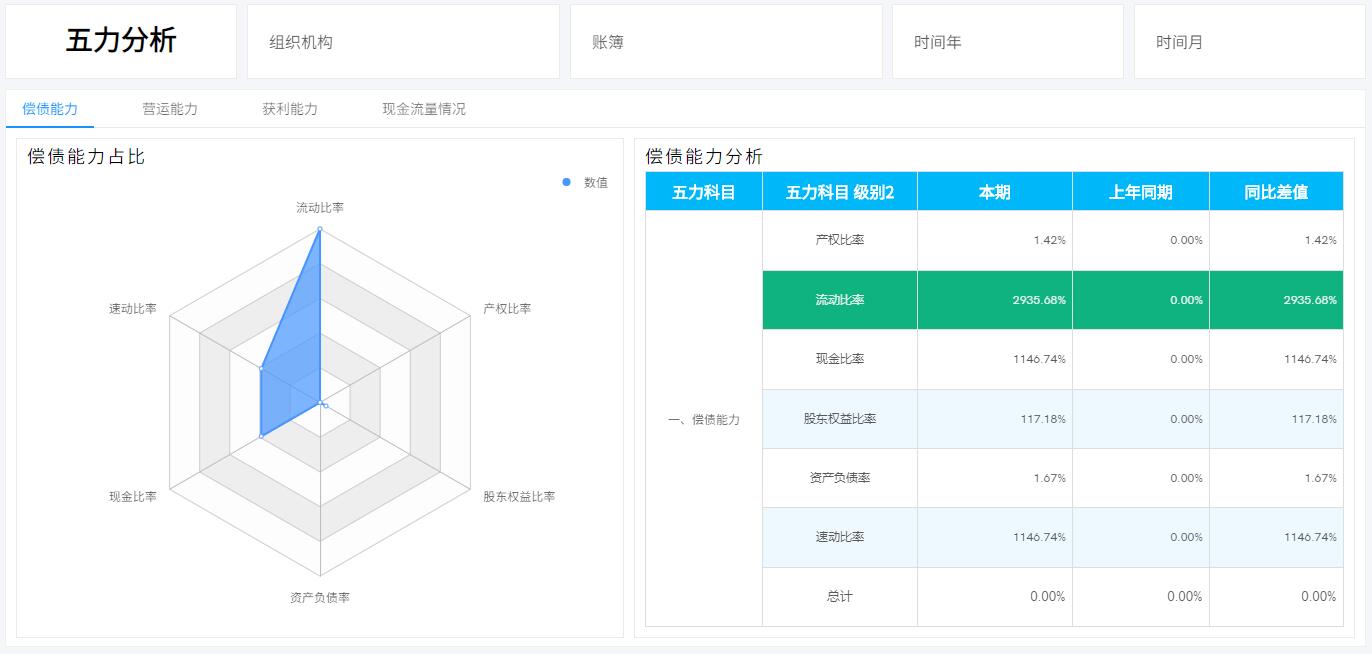Open the 现金流量情况 tab
This screenshot has height=654, width=1372.
pyautogui.click(x=425, y=109)
